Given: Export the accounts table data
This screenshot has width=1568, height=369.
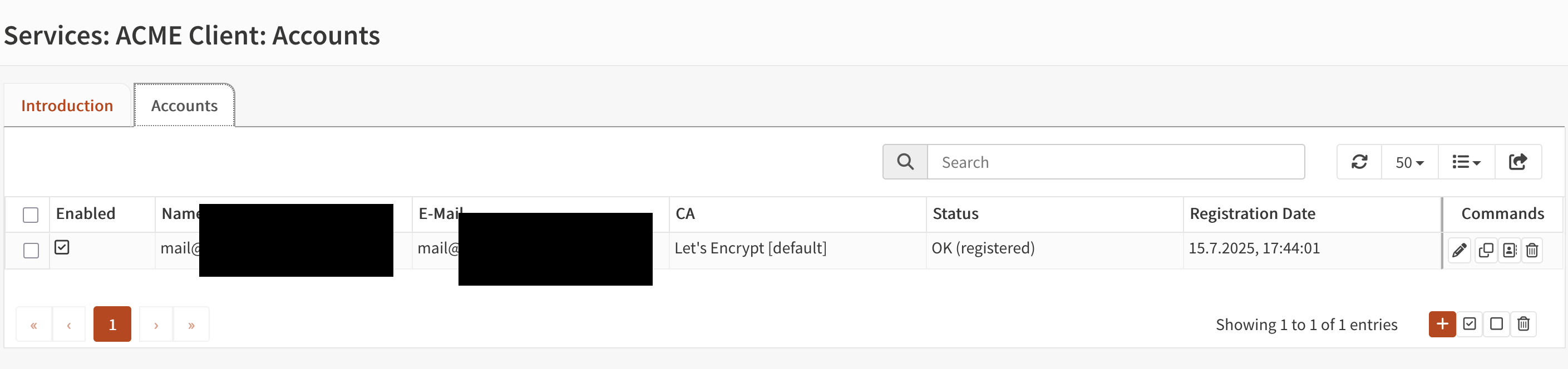Looking at the screenshot, I should (1518, 162).
